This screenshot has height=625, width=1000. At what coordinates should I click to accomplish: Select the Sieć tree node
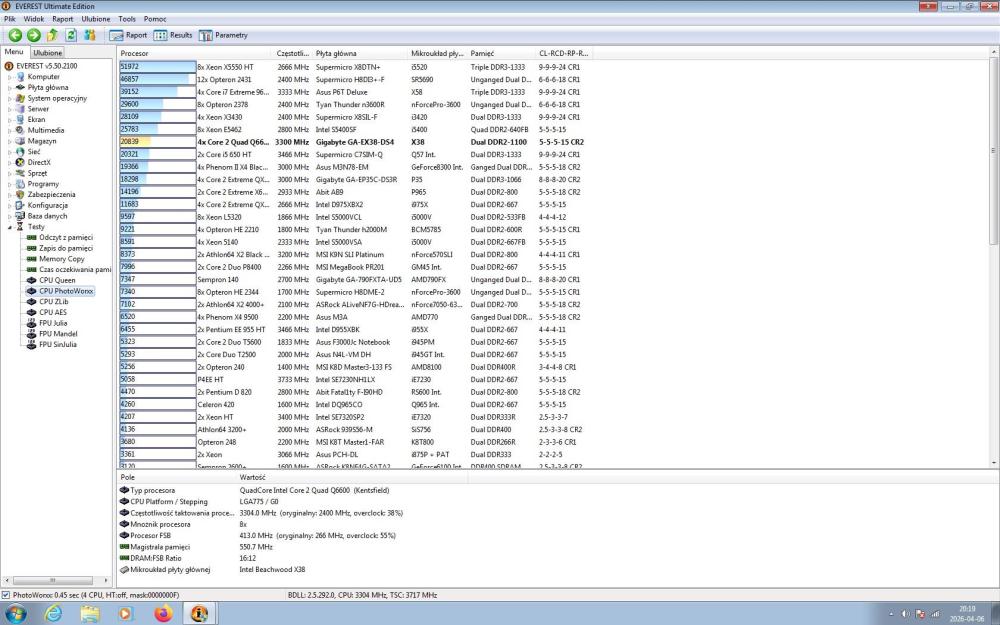tap(34, 152)
